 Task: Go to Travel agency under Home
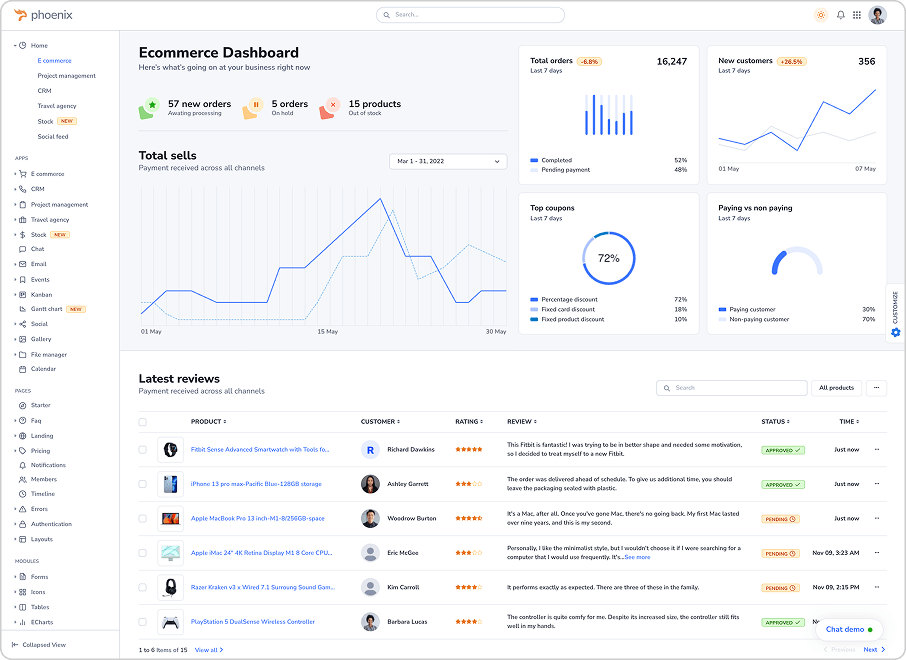pyautogui.click(x=57, y=106)
